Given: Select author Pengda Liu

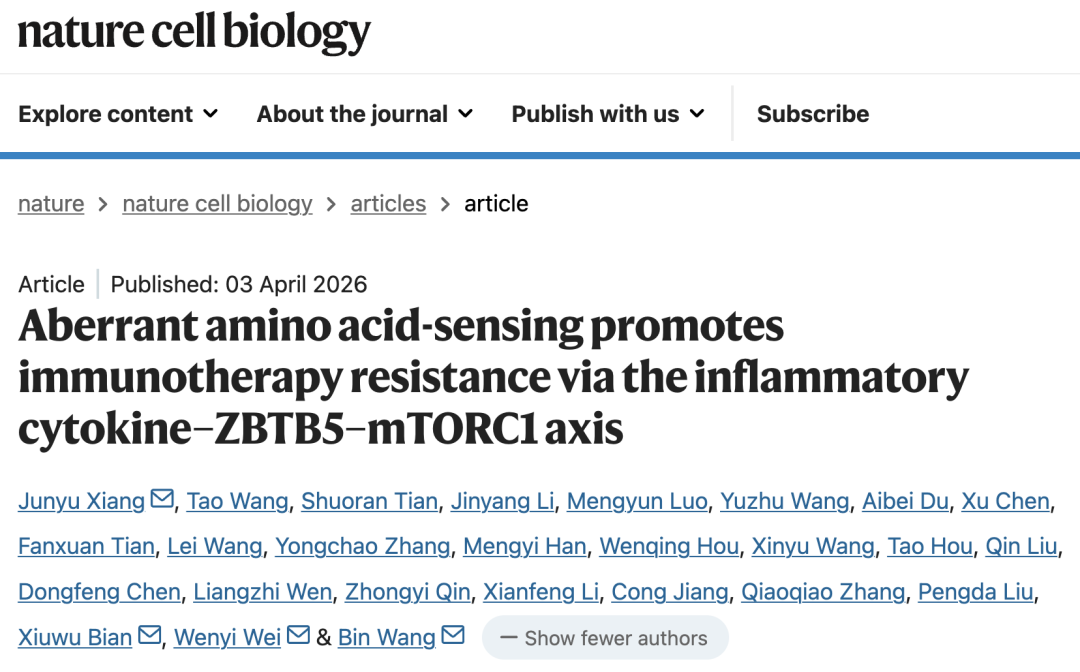Looking at the screenshot, I should point(975,592).
